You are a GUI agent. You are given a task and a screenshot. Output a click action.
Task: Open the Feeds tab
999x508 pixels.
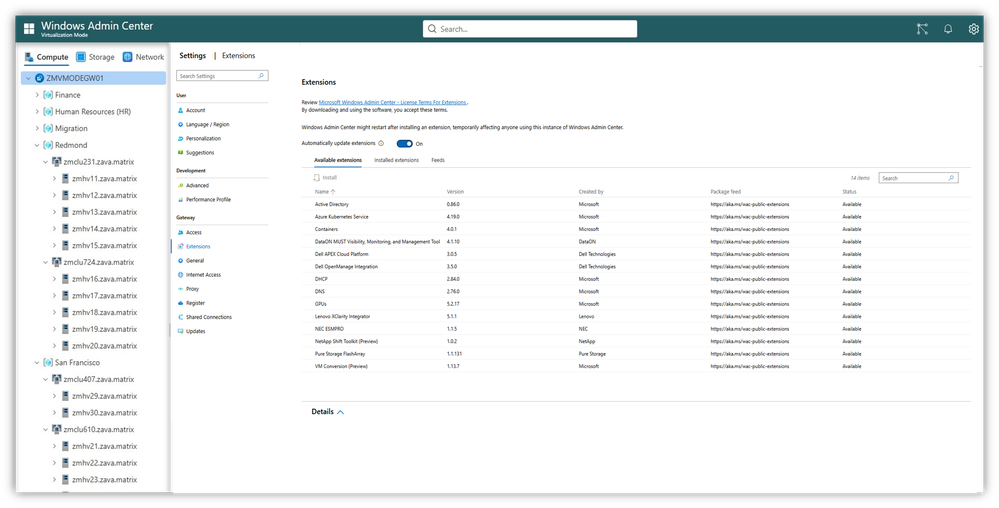click(x=438, y=160)
